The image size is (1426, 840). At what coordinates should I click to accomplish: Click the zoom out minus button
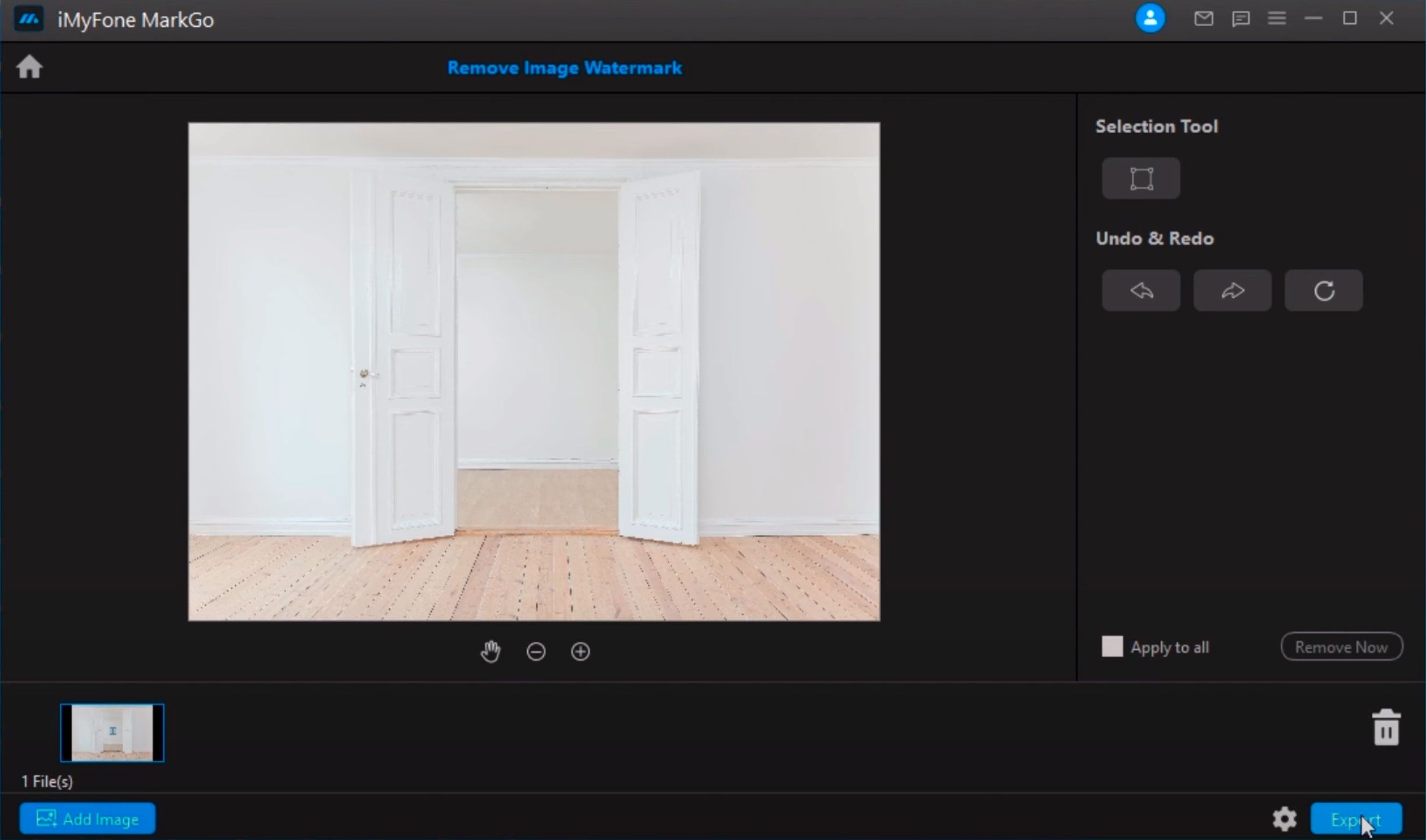click(x=535, y=651)
